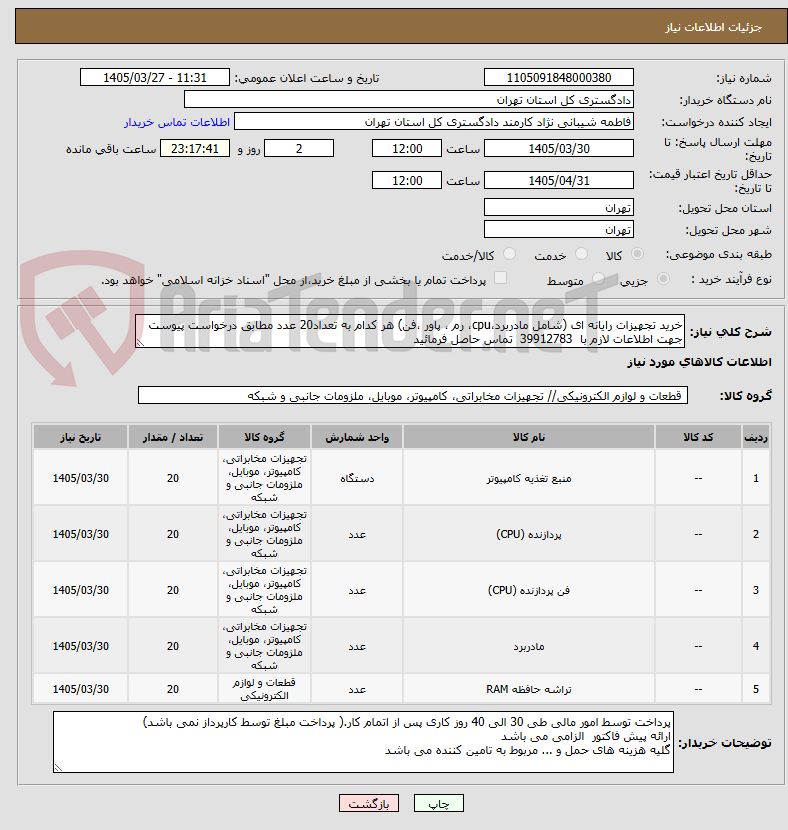Image resolution: width=788 pixels, height=830 pixels.
Task: Click item name مادربرد
Action: pos(529,647)
